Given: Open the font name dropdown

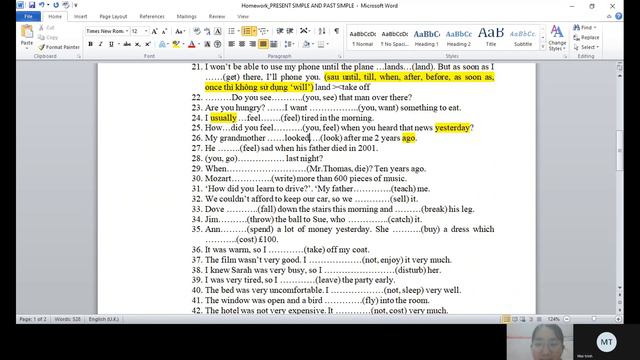Looking at the screenshot, I should click(127, 31).
